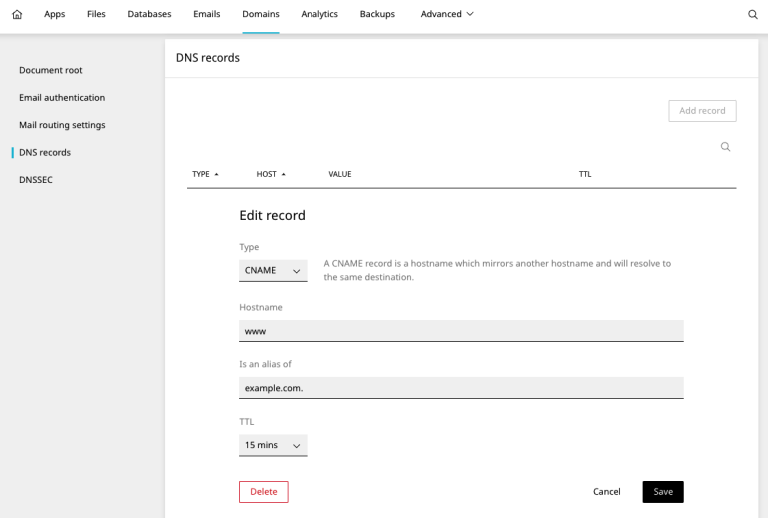Sort records by TYPE column arrow
Viewport: 768px width, 518px height.
pyautogui.click(x=216, y=174)
